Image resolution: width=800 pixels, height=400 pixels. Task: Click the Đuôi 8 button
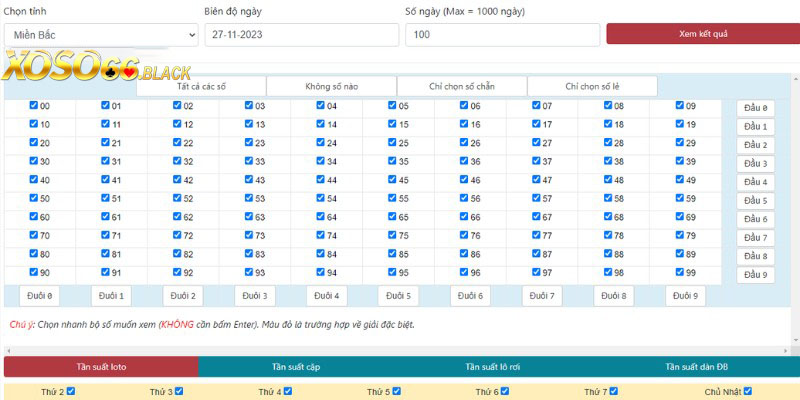click(614, 296)
